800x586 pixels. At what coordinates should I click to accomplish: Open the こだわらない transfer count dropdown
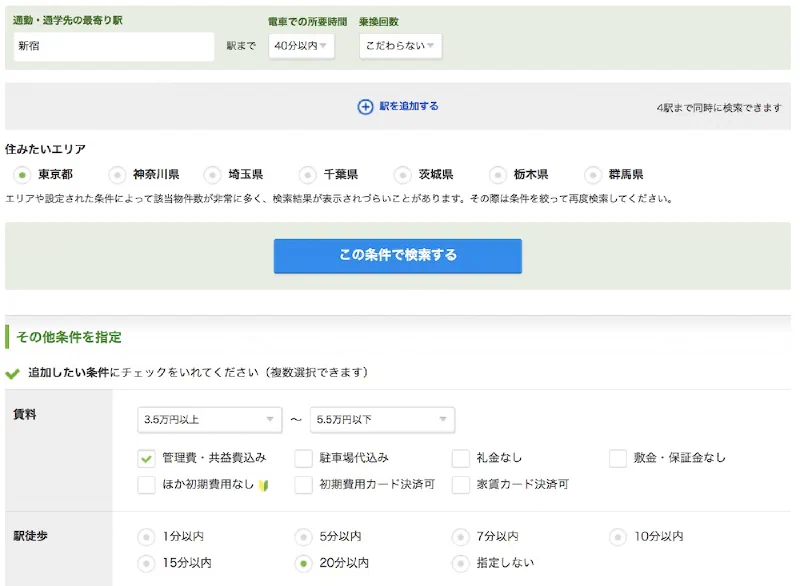click(x=401, y=46)
